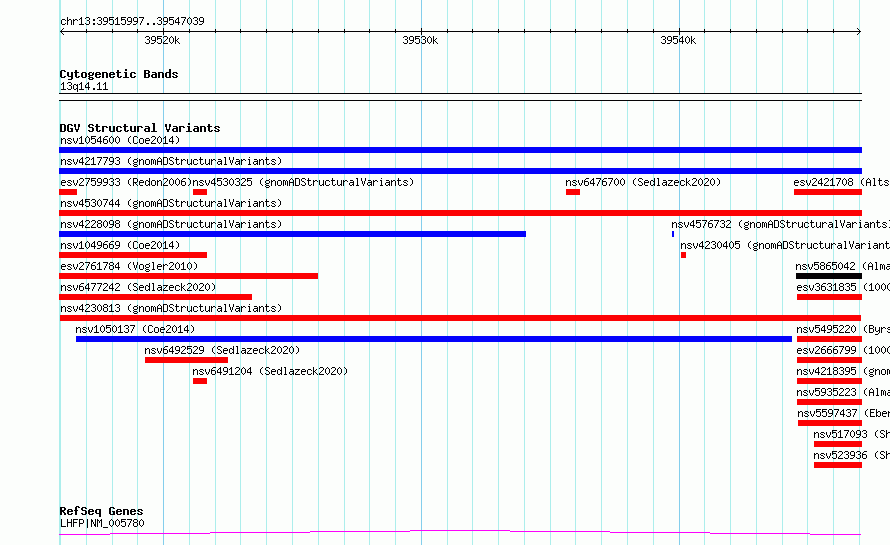Click the RefSeq Genes track heading
The image size is (890, 545).
(101, 512)
